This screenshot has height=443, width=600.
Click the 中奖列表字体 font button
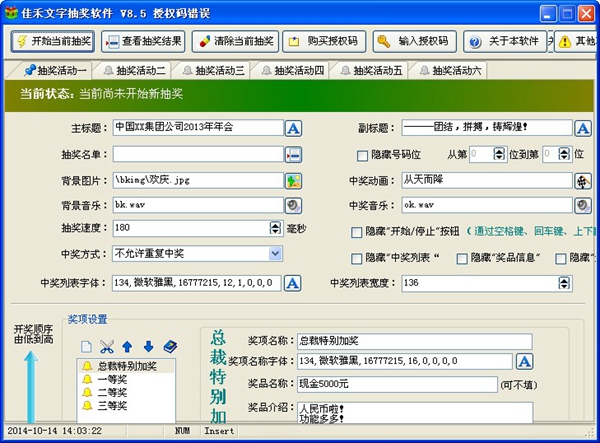pyautogui.click(x=294, y=284)
